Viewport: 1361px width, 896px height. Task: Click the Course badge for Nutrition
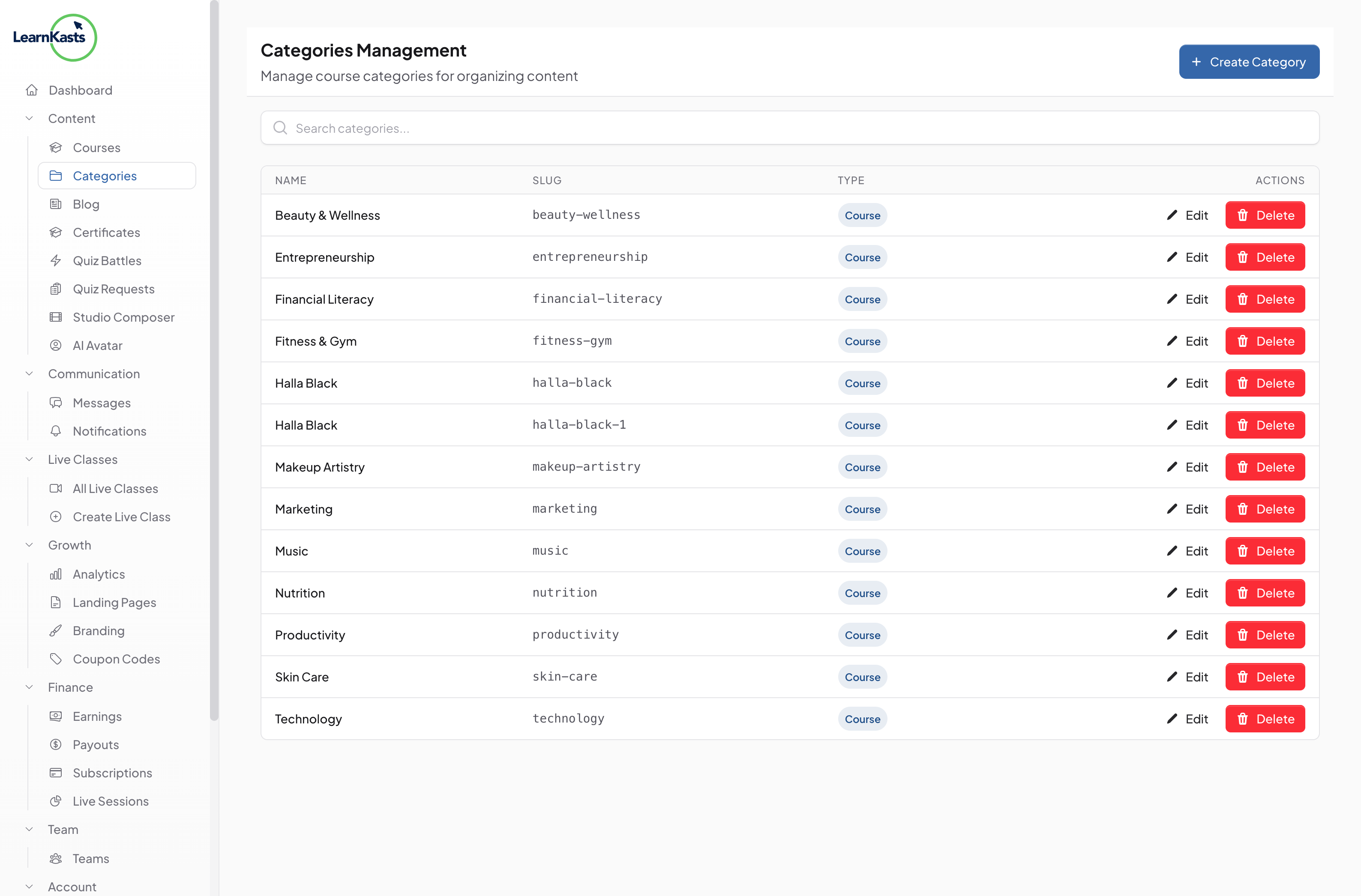coord(862,593)
